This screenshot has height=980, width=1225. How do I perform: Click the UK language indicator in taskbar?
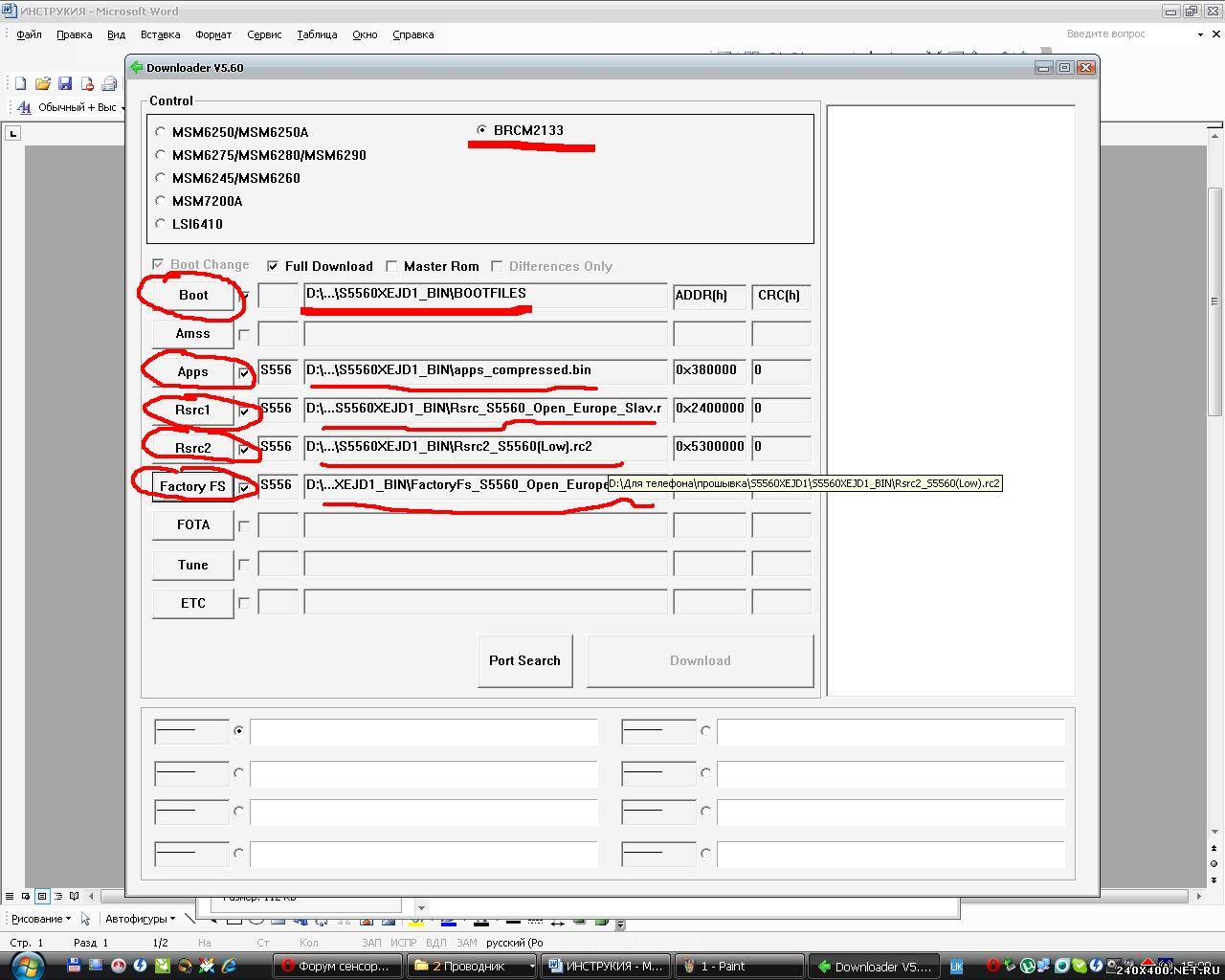pos(956,967)
